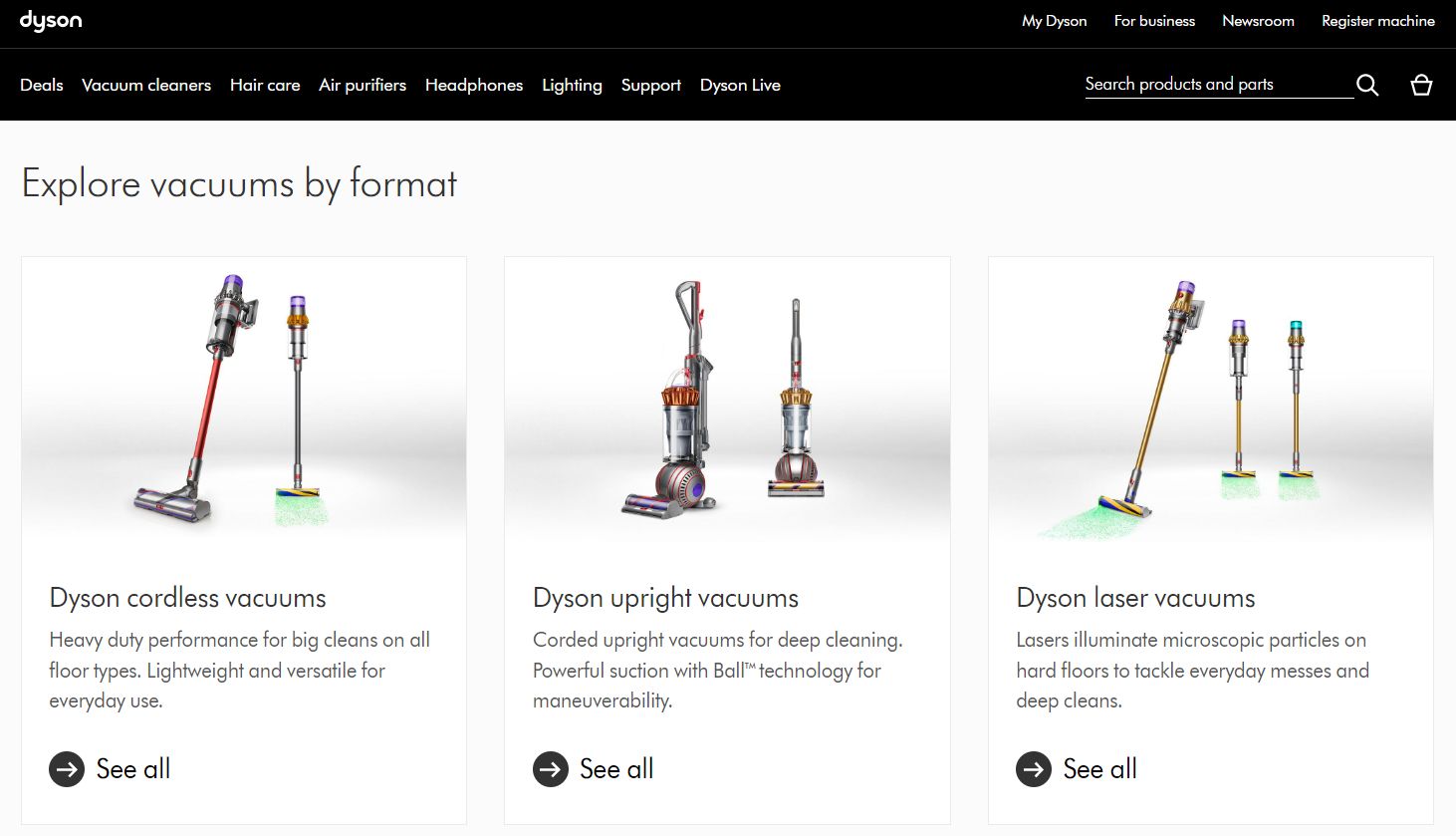Open the Deals page
Image resolution: width=1456 pixels, height=836 pixels.
tap(41, 85)
